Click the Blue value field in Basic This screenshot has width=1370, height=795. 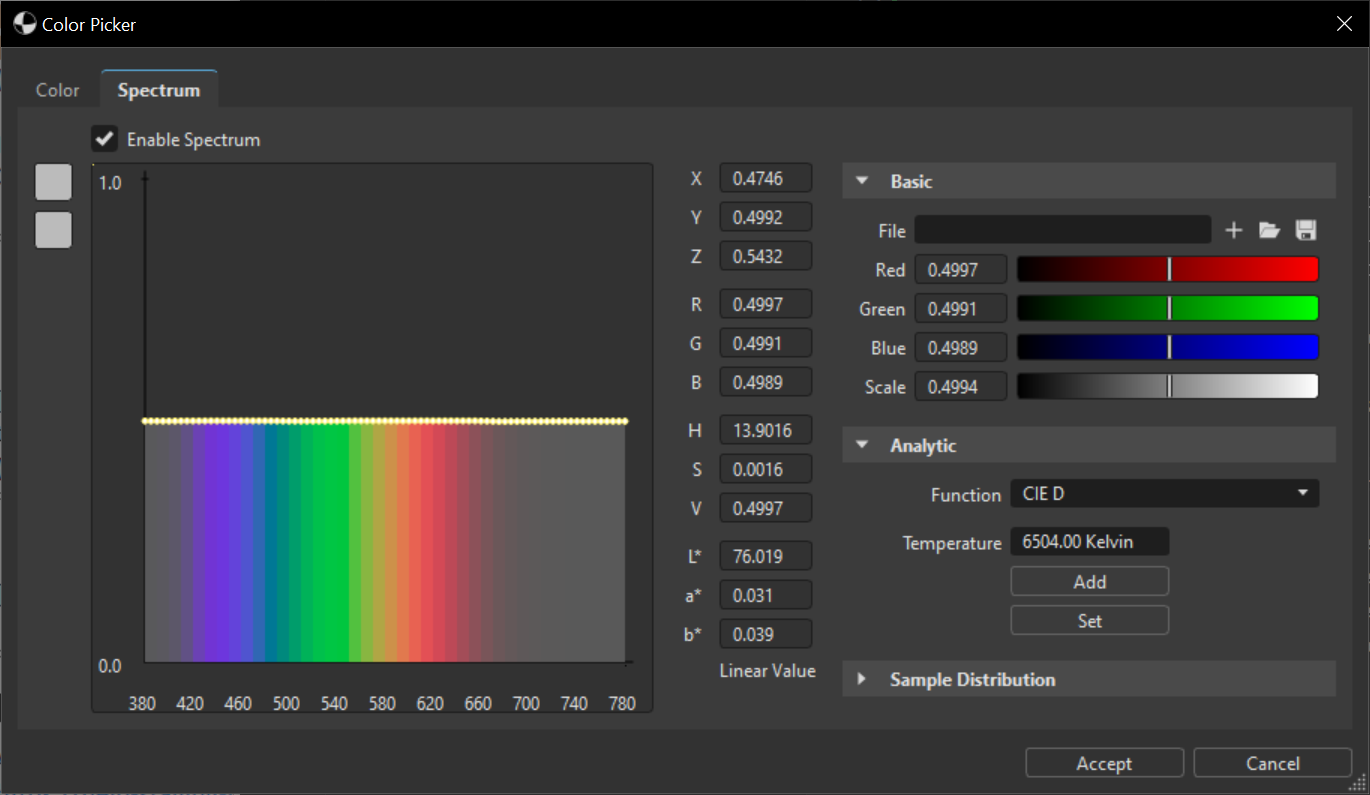point(962,348)
